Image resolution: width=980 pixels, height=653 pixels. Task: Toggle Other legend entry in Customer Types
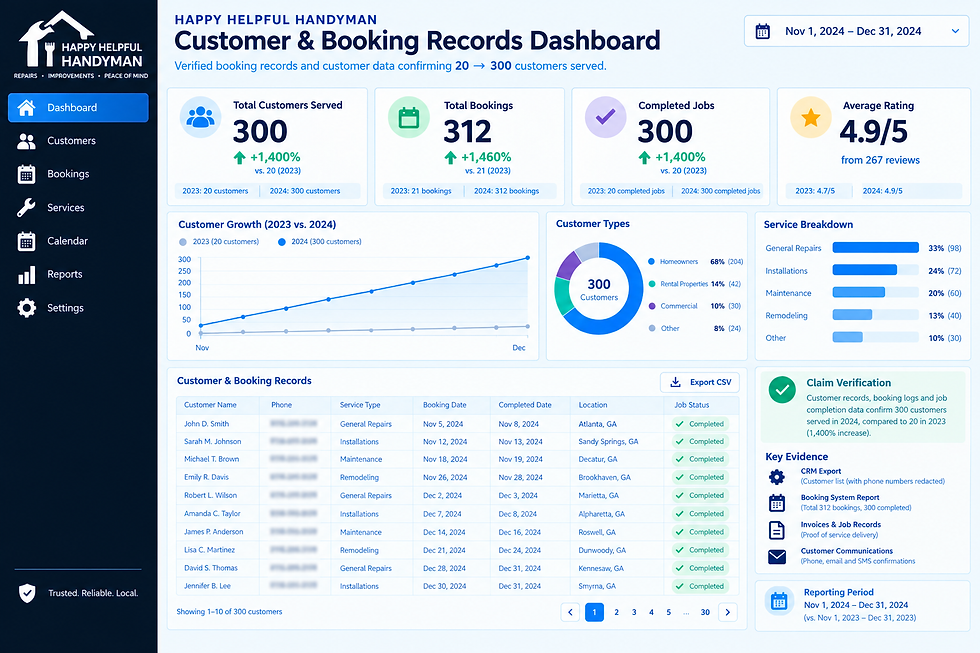(x=694, y=328)
